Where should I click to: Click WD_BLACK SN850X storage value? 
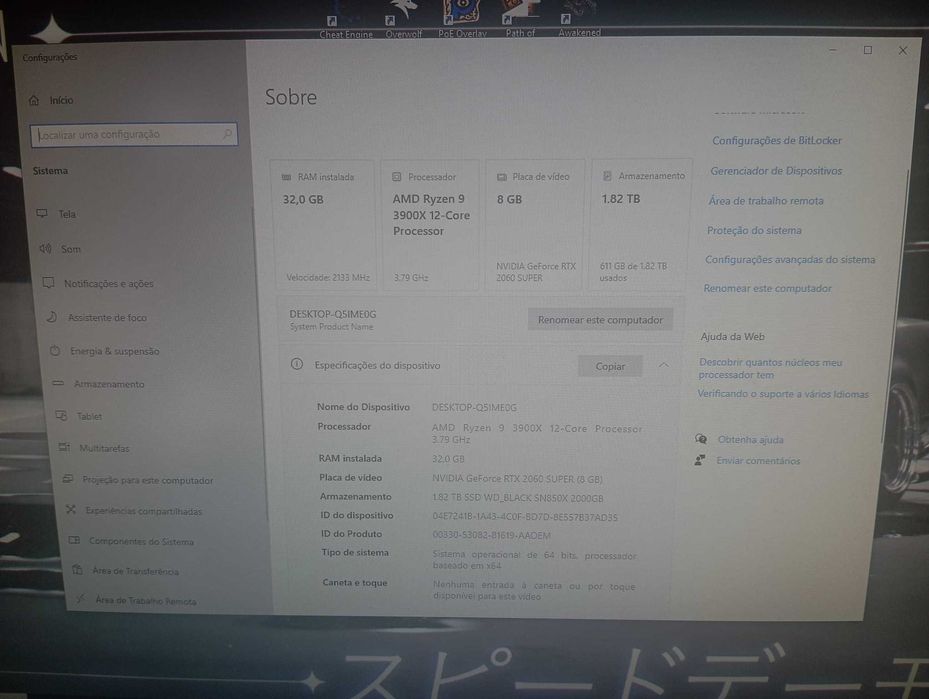pos(518,498)
